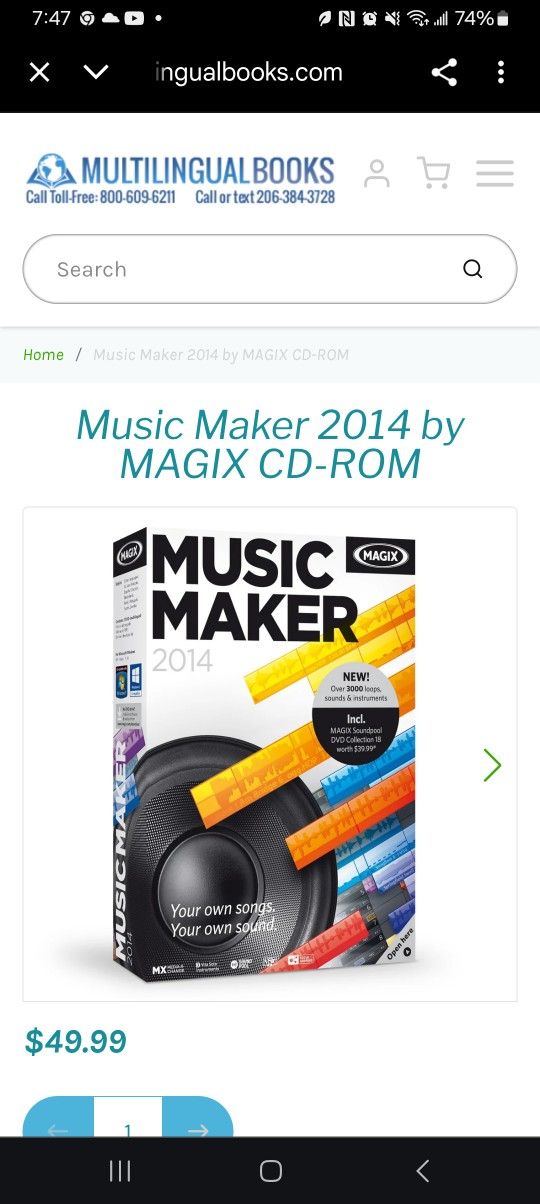The width and height of the screenshot is (540, 1204).
Task: Open the three-dot overflow menu
Action: tap(501, 72)
